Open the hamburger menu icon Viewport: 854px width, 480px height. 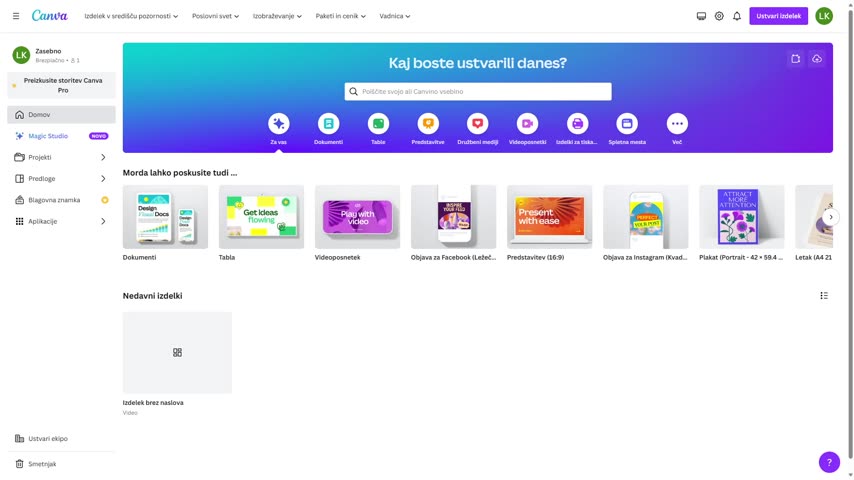pos(16,16)
